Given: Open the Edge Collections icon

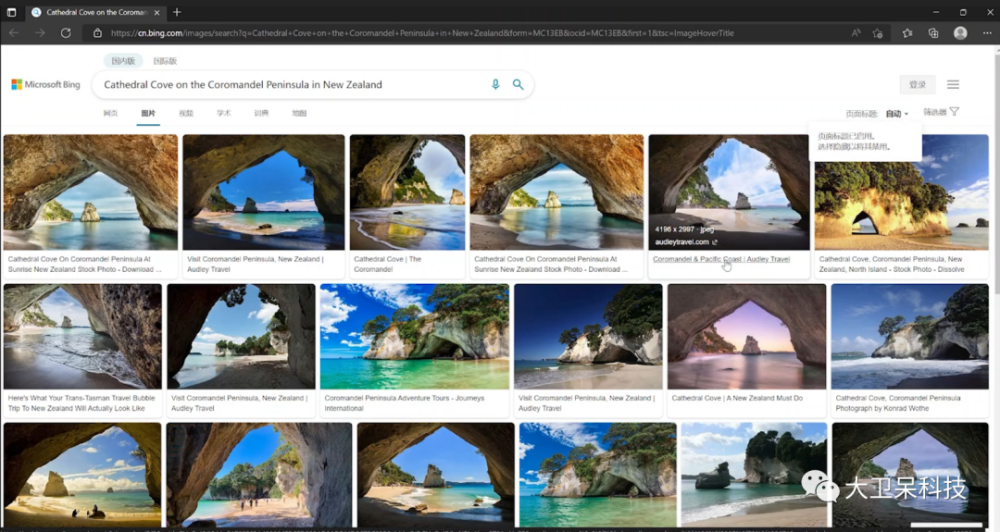Looking at the screenshot, I should point(933,33).
